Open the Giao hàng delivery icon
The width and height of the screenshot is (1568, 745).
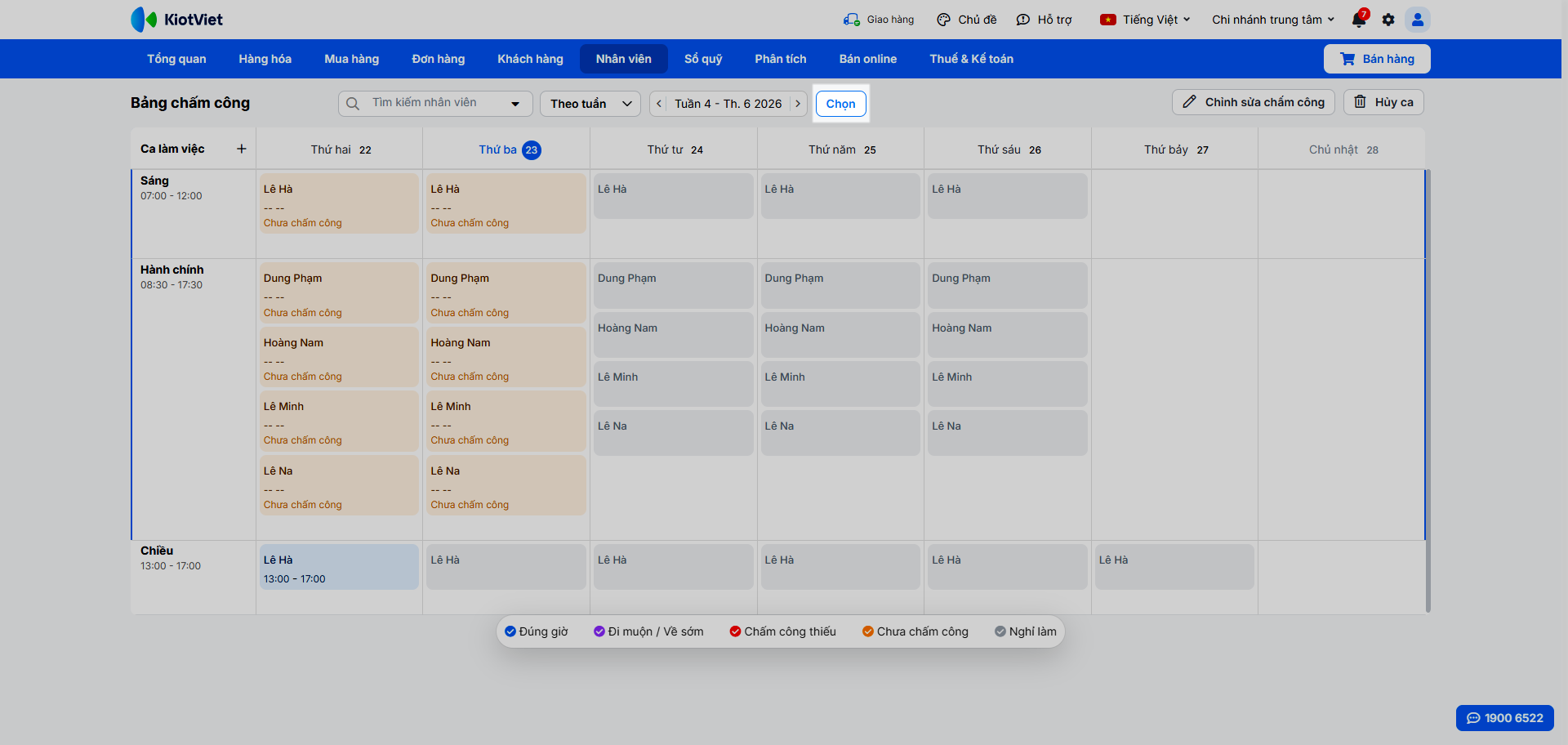click(x=852, y=20)
